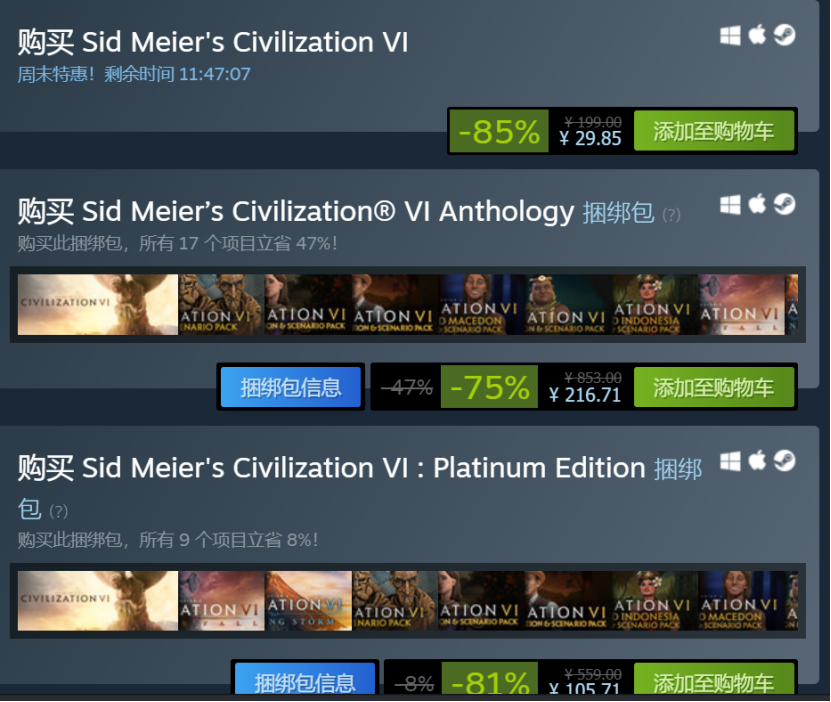Click the Windows icon in the Anthology bundle box
This screenshot has width=831, height=702.
[x=730, y=205]
